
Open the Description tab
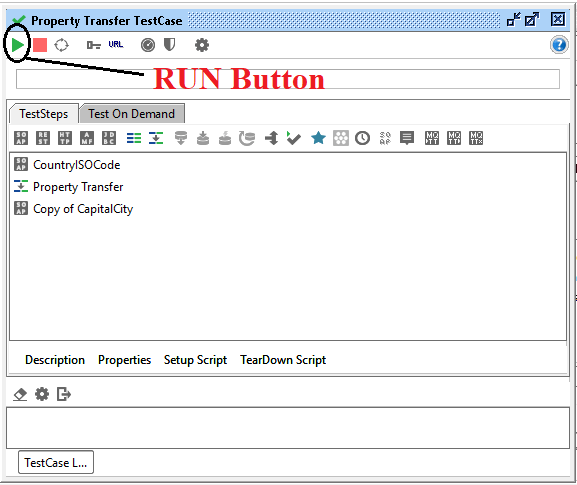[55, 360]
